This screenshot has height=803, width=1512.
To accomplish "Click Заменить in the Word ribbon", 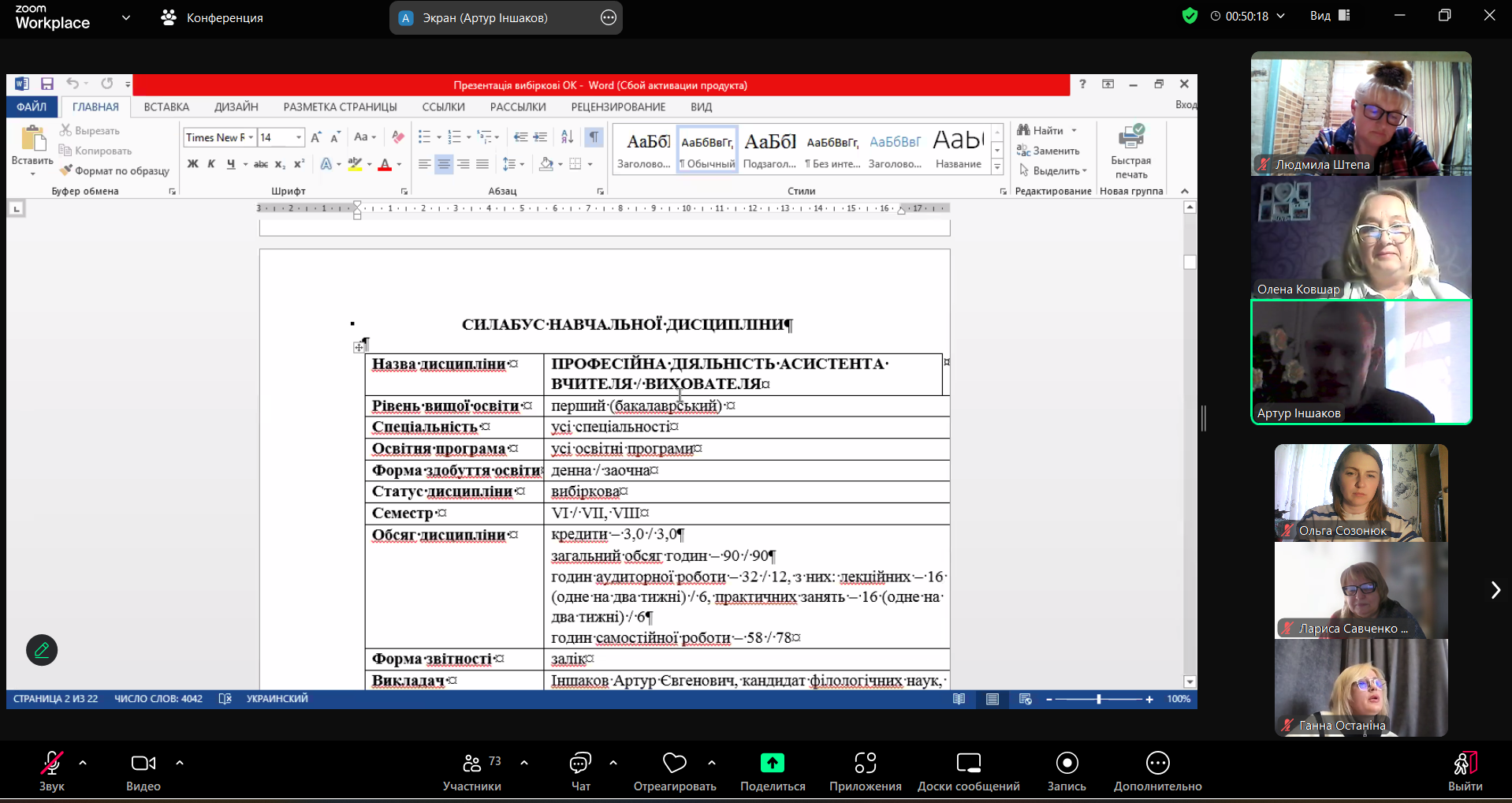I will [x=1048, y=151].
